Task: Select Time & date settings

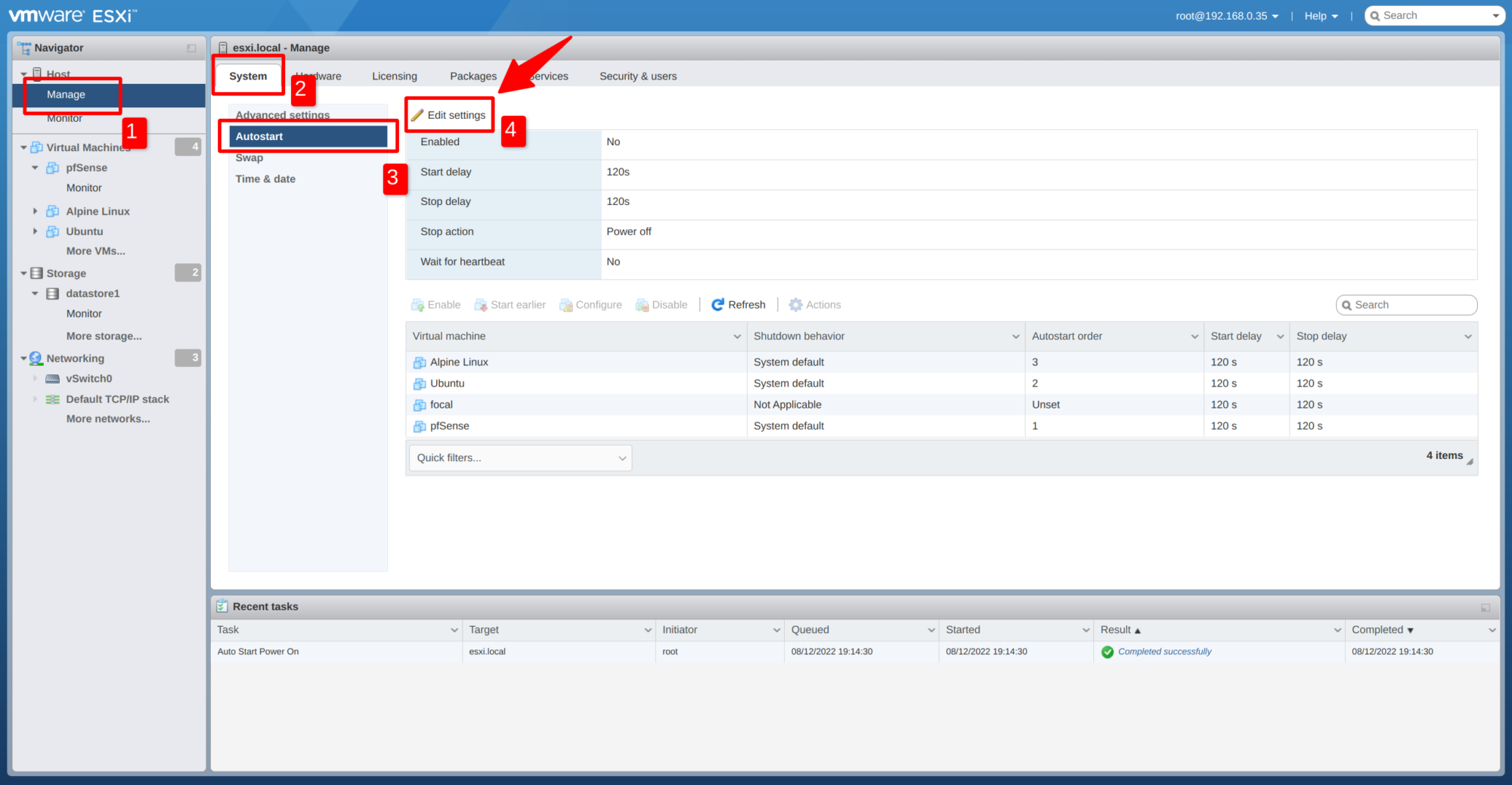Action: click(x=265, y=179)
